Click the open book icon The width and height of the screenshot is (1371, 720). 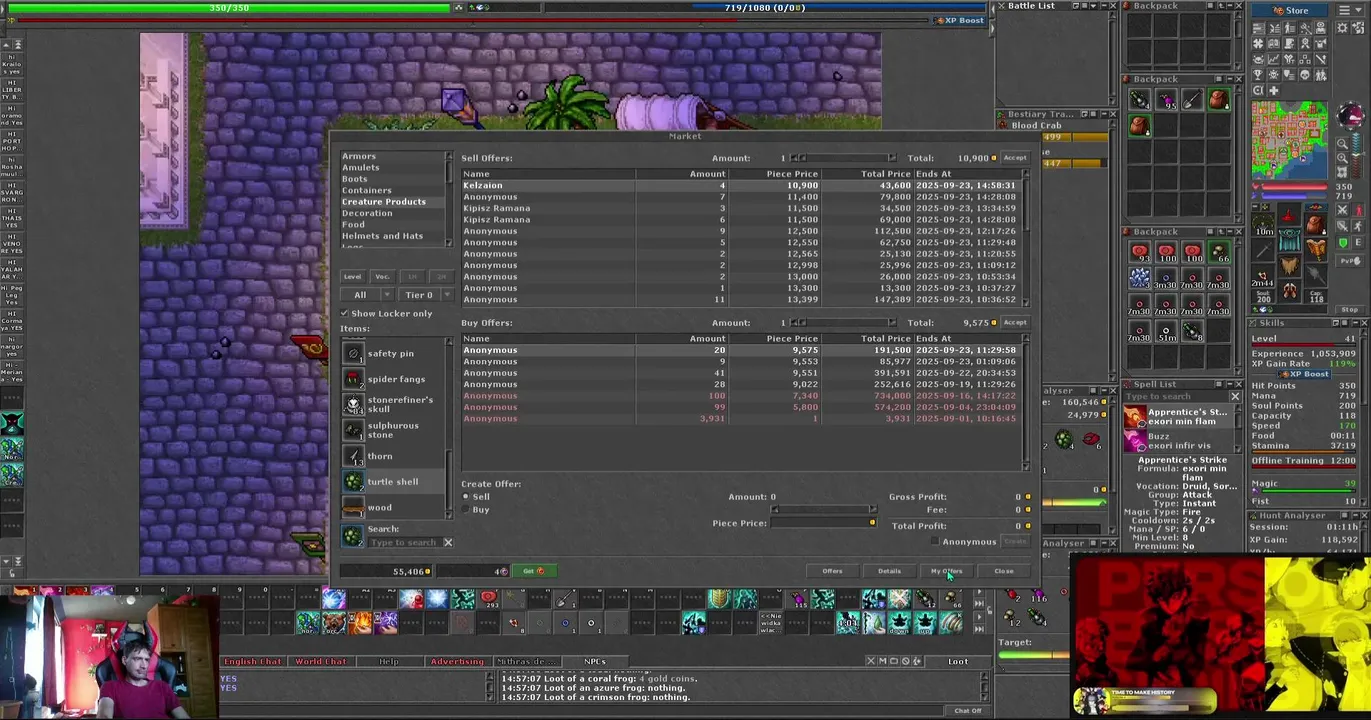[x=1274, y=44]
